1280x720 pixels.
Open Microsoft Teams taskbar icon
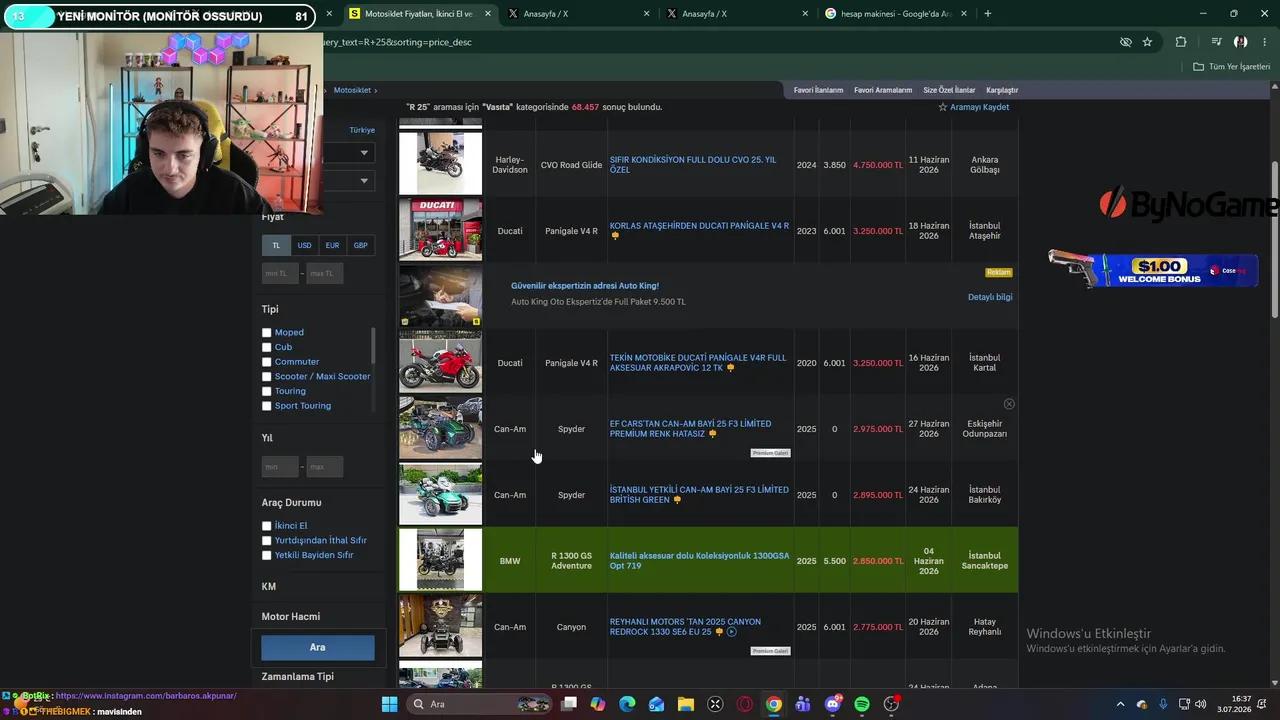(x=803, y=704)
